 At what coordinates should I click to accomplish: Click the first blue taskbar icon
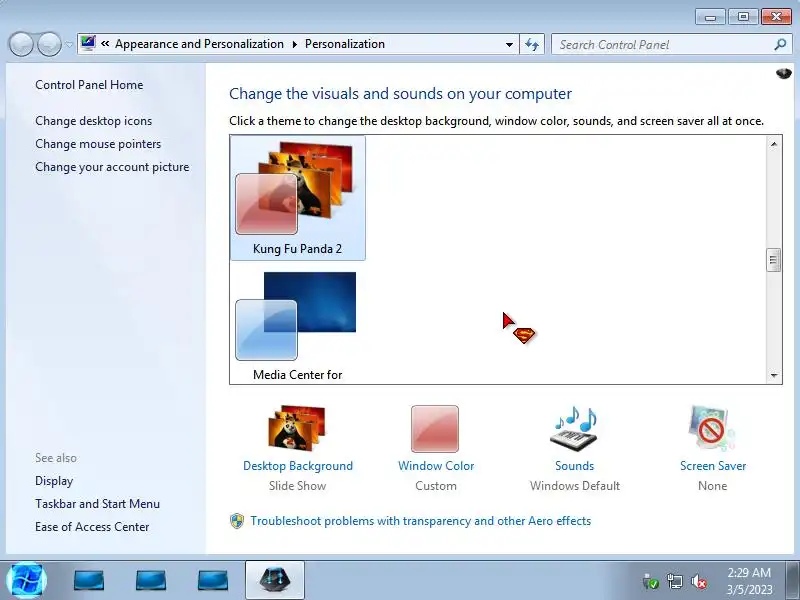(x=89, y=581)
